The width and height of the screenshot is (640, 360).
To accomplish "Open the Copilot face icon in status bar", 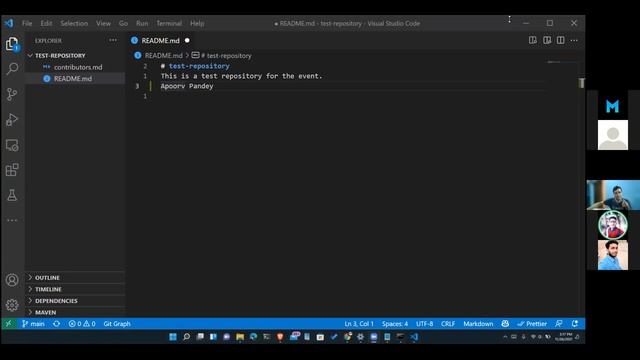I will (x=505, y=324).
